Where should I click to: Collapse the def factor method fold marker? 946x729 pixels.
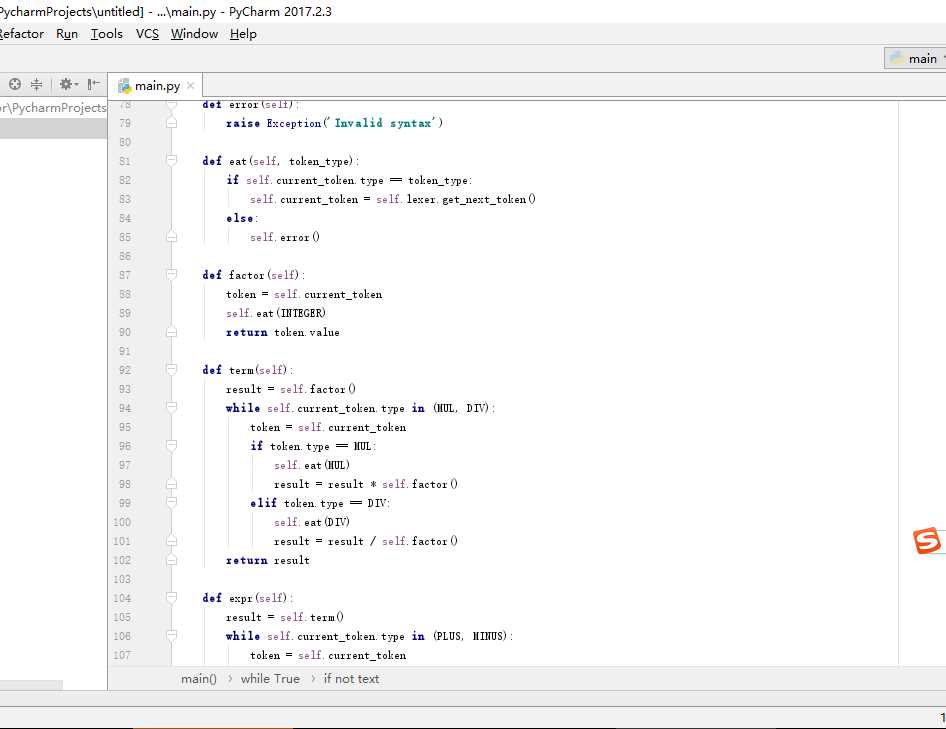(x=171, y=275)
